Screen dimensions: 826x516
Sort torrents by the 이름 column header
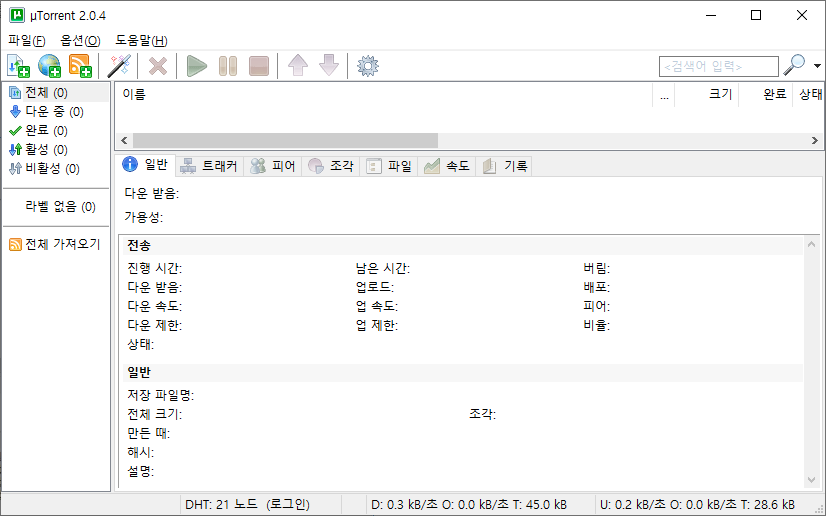pyautogui.click(x=384, y=95)
